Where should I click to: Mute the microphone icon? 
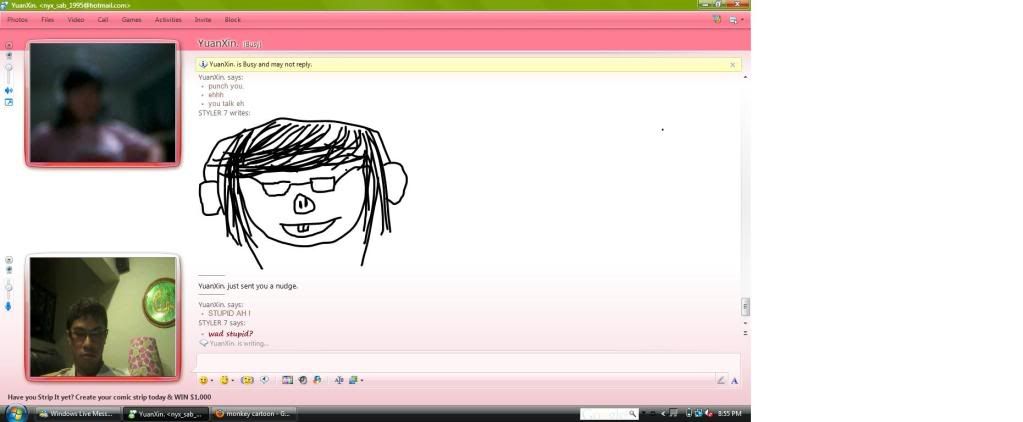(8, 306)
